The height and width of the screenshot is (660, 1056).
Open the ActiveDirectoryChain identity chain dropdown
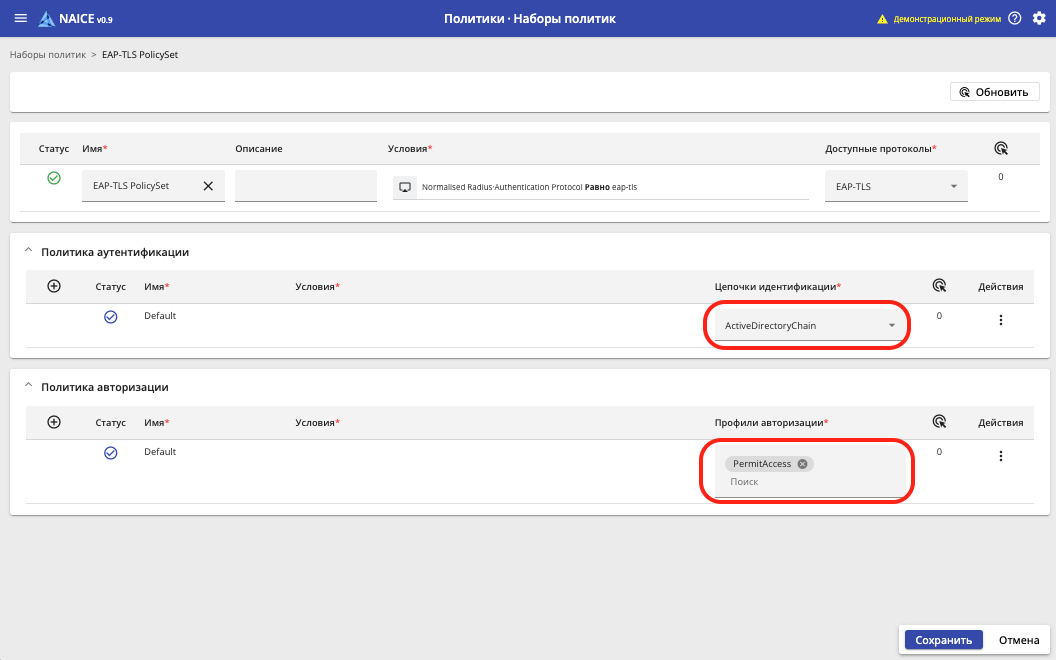tap(808, 325)
